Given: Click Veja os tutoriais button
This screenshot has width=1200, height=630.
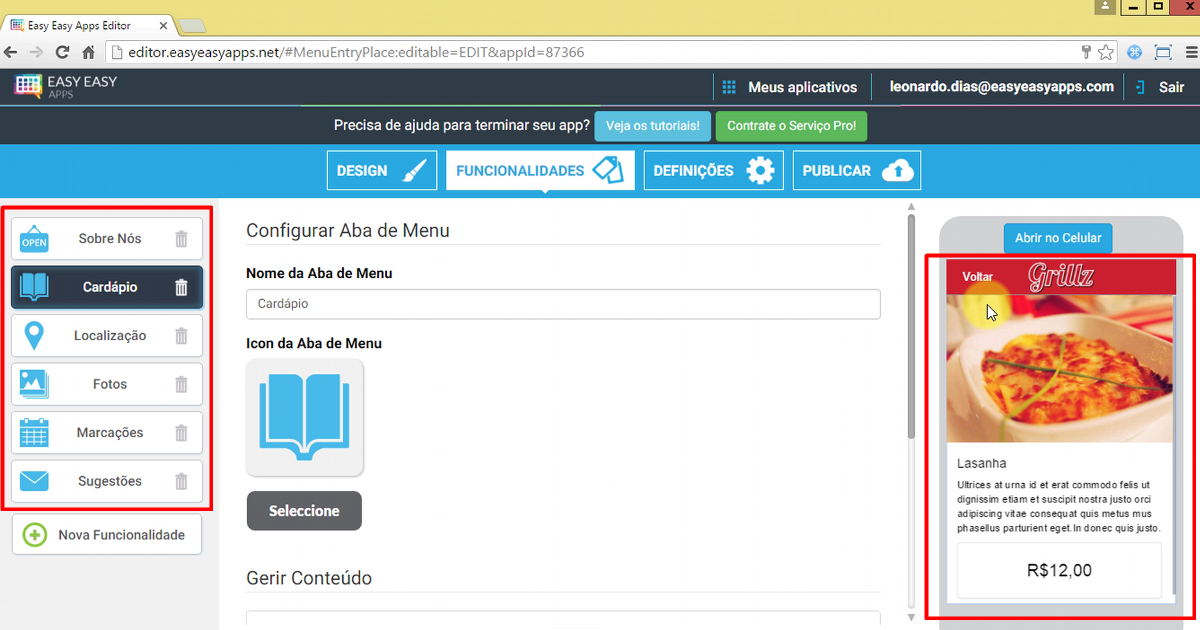Looking at the screenshot, I should tap(653, 127).
